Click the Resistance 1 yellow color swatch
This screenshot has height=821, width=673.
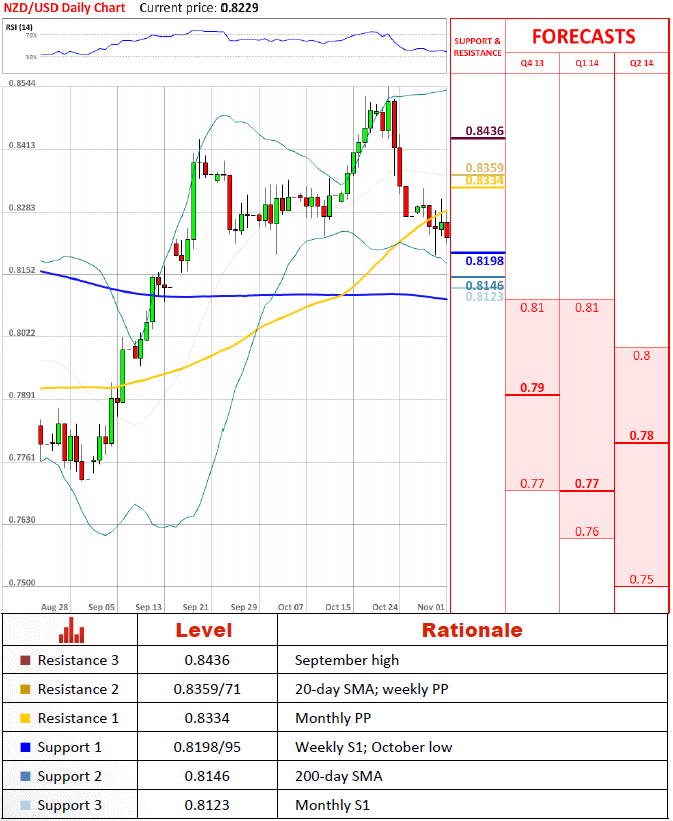point(25,718)
